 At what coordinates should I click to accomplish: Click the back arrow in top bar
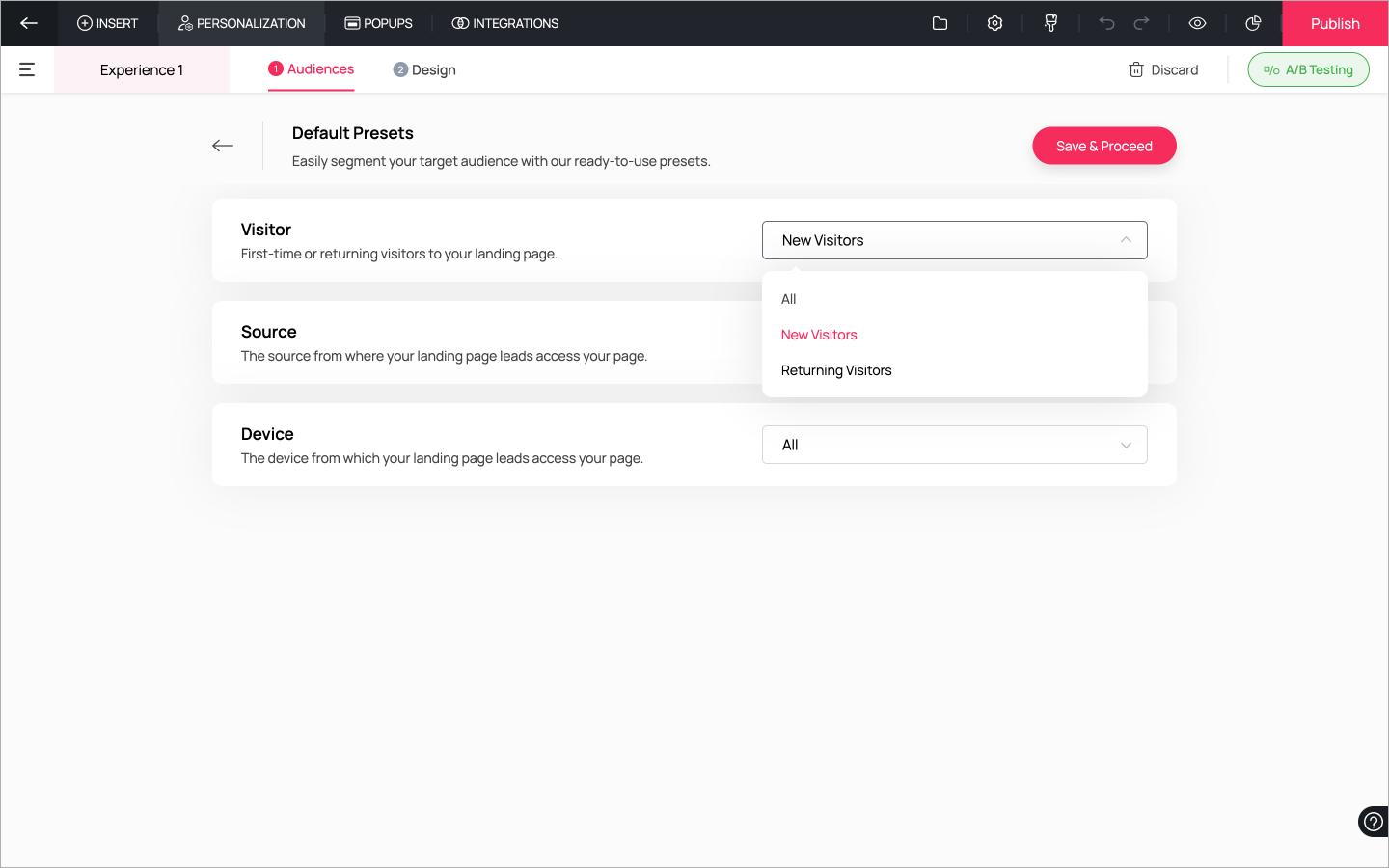point(29,23)
